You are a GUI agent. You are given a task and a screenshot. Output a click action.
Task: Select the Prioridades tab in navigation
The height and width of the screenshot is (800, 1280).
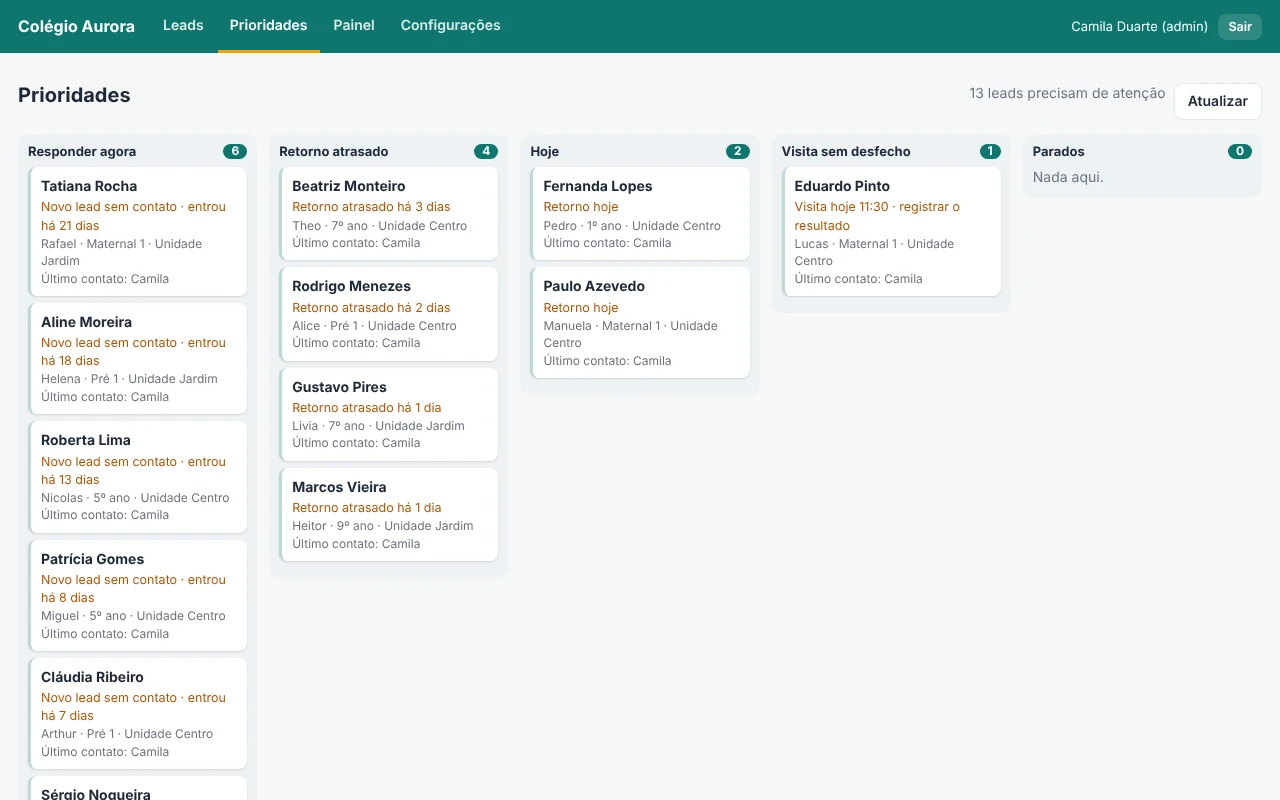coord(268,26)
